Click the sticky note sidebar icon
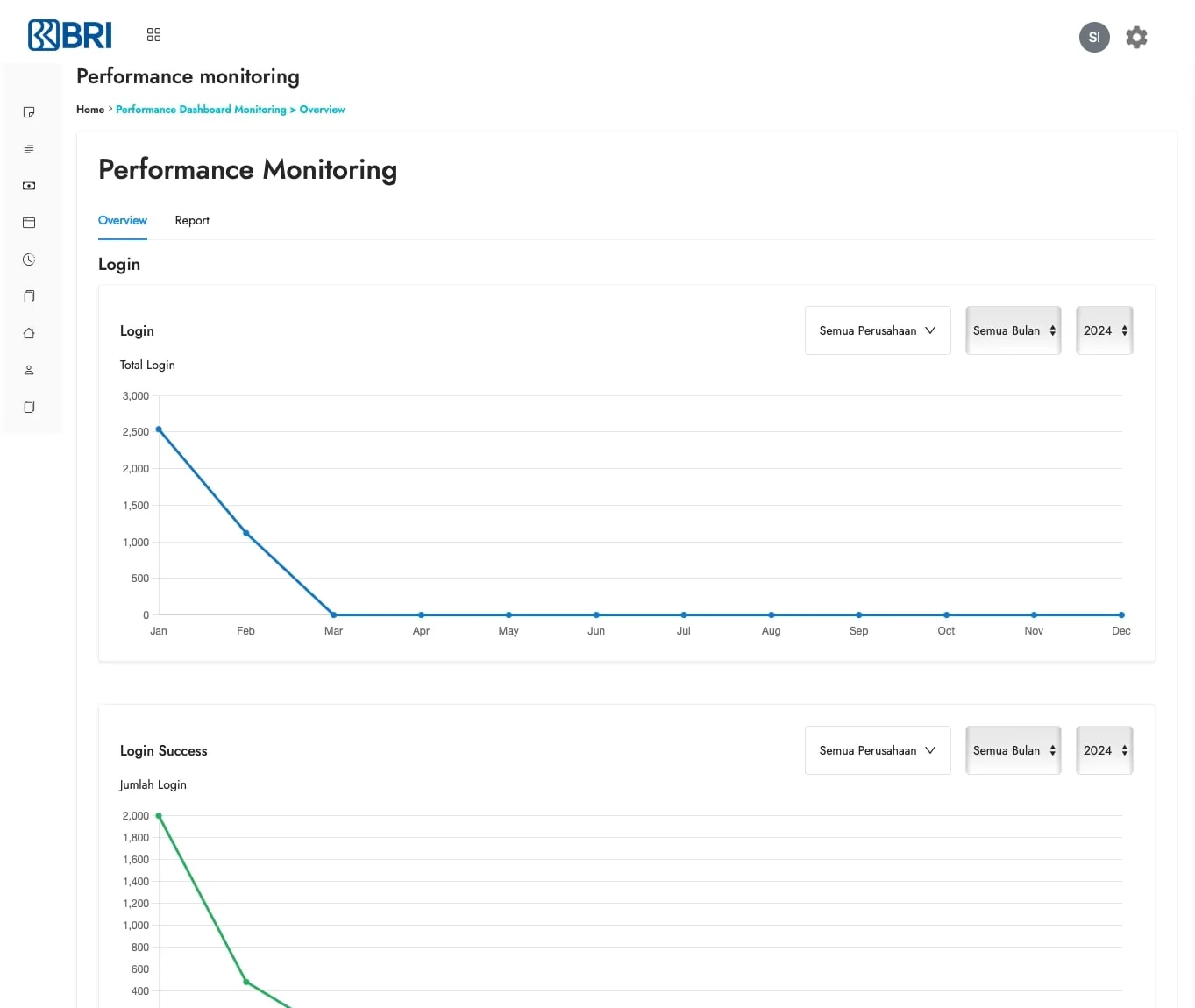The image size is (1195, 1008). 29,112
